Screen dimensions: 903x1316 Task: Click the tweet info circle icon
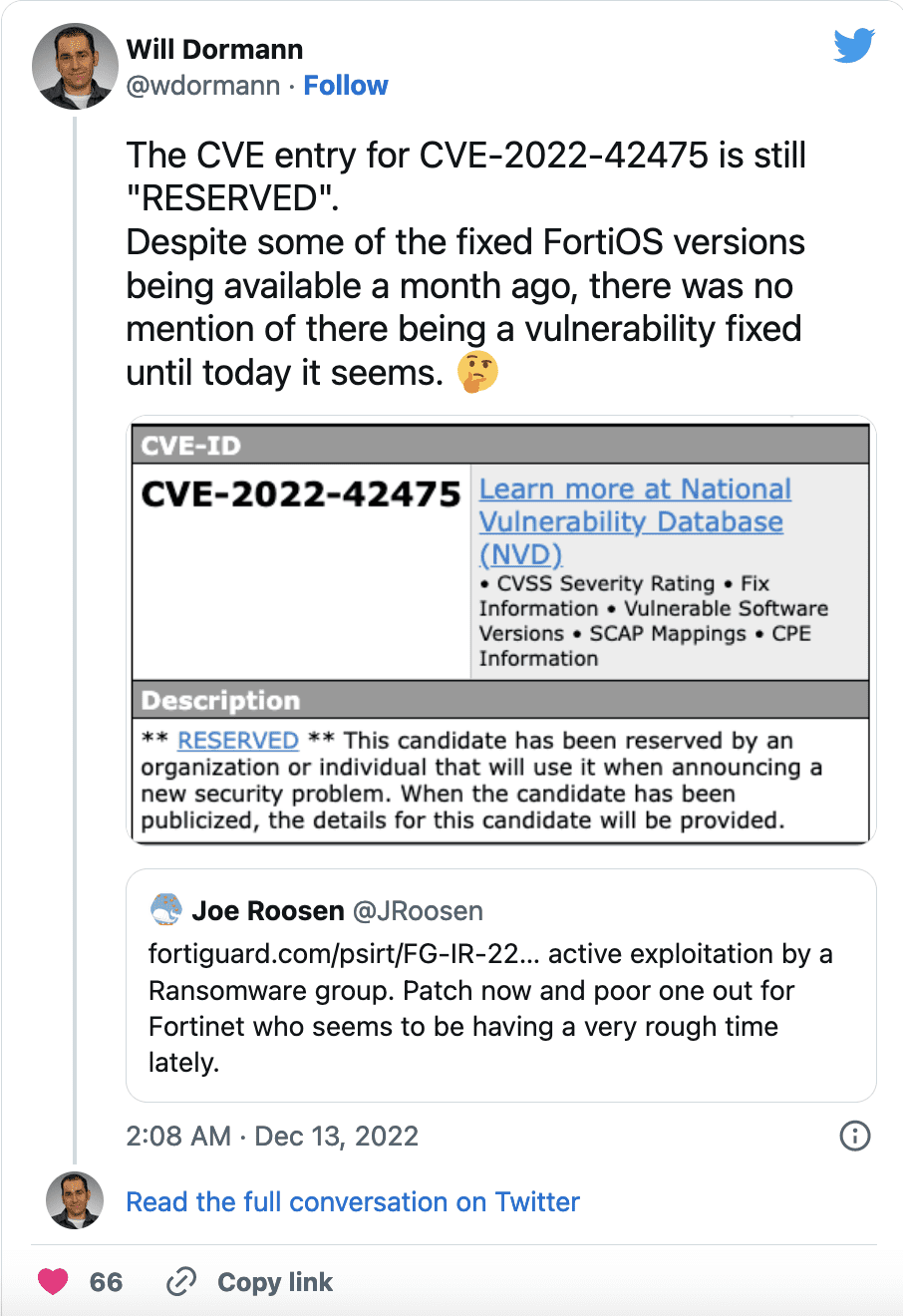tap(854, 1136)
